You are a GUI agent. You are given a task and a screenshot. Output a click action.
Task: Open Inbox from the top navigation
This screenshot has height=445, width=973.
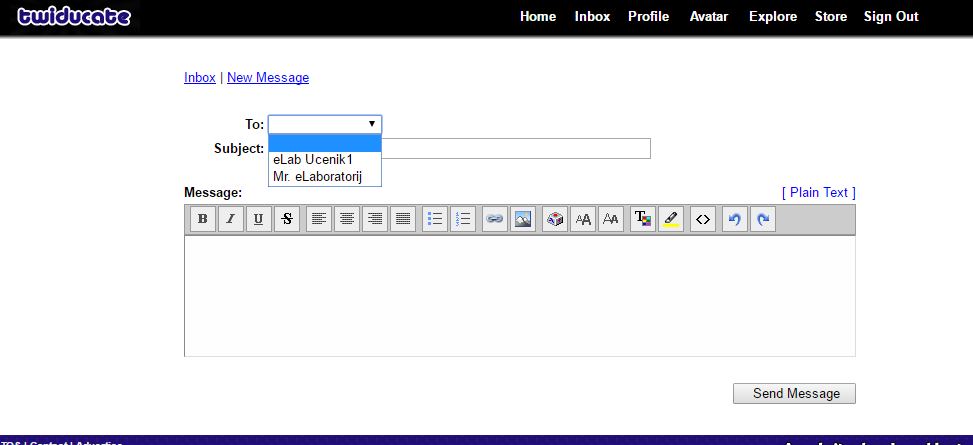point(592,16)
